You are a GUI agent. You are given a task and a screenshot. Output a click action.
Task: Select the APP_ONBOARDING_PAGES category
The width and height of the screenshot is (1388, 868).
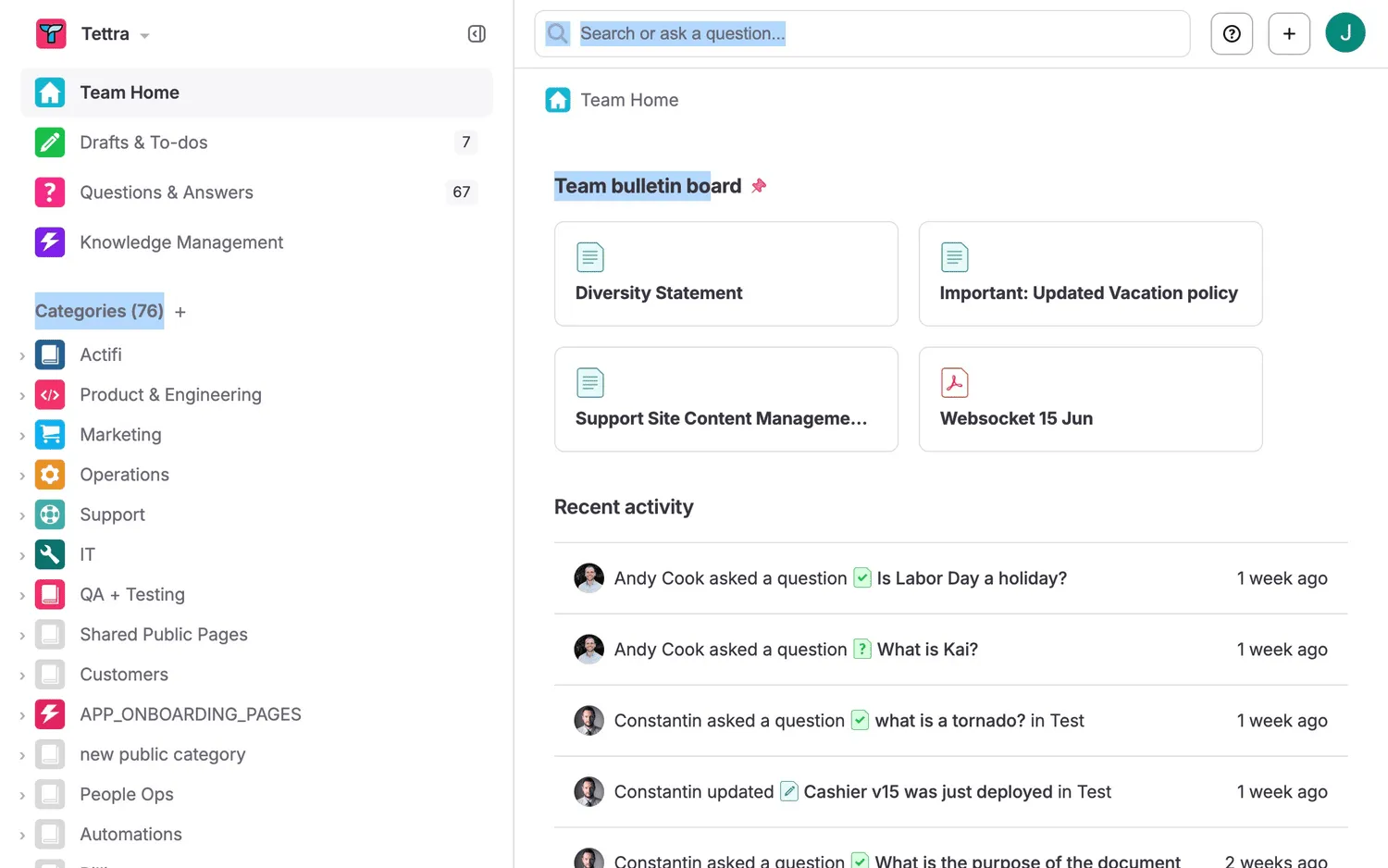click(x=191, y=714)
